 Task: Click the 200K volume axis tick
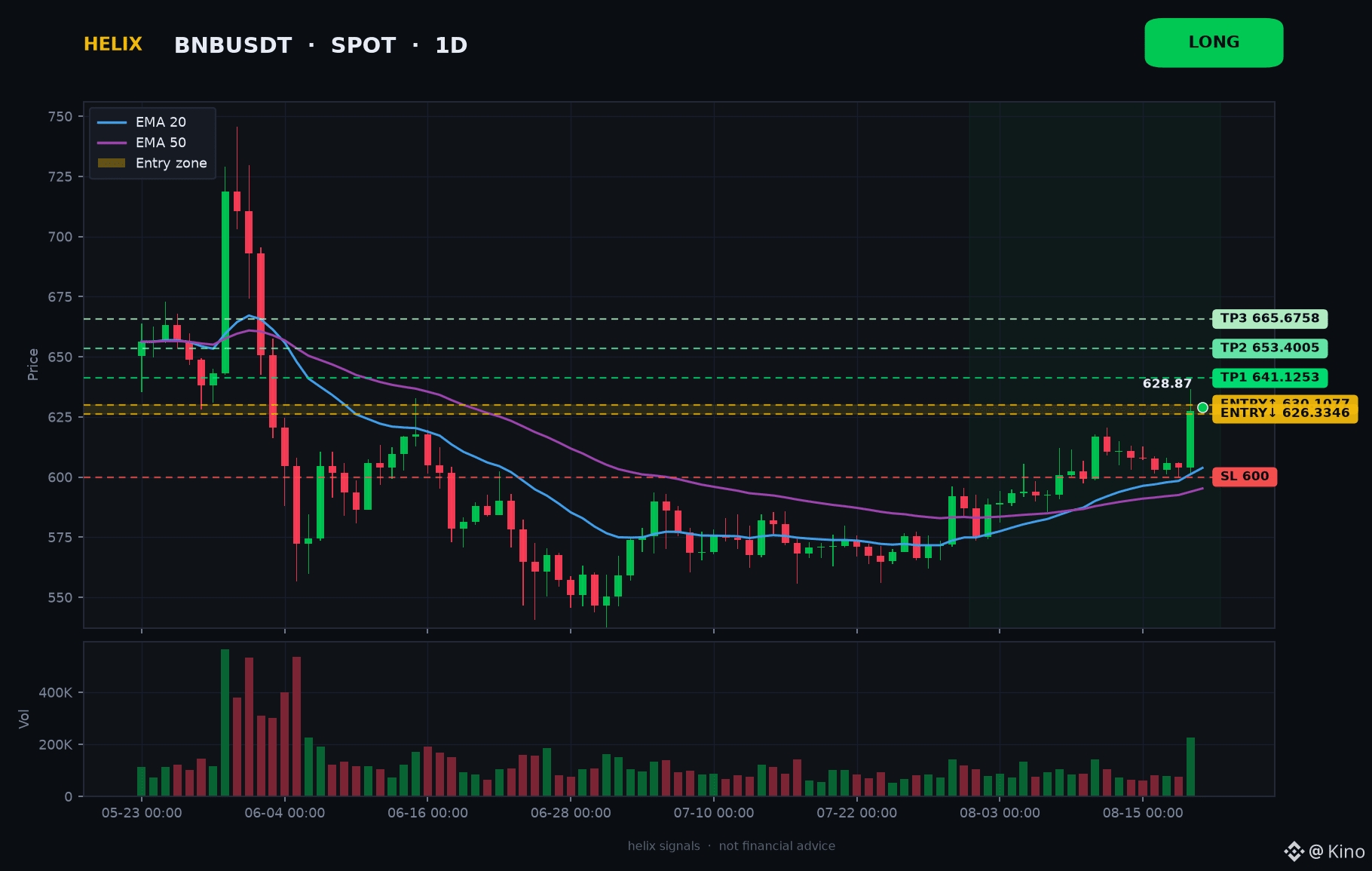tap(56, 744)
